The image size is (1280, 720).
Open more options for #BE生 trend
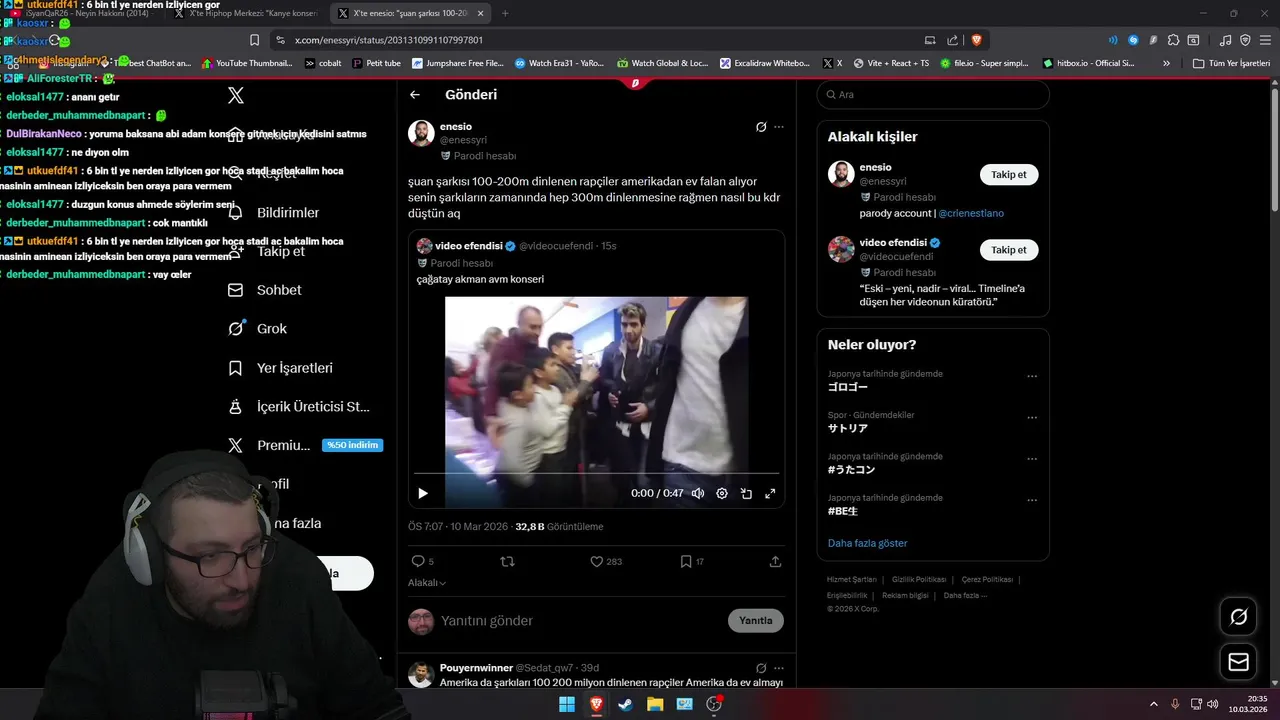click(1032, 501)
